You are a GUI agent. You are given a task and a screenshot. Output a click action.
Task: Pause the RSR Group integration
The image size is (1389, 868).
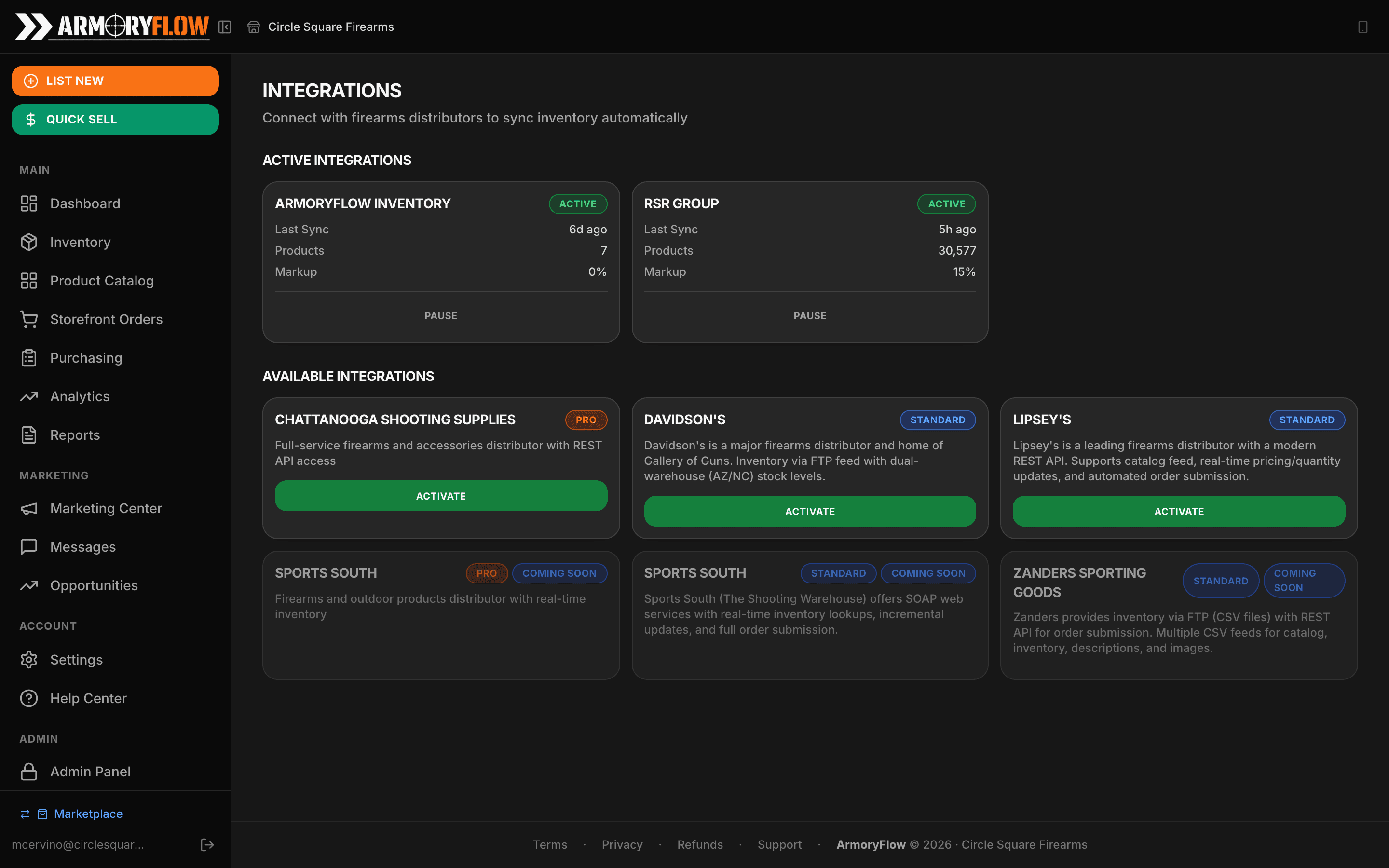click(809, 315)
